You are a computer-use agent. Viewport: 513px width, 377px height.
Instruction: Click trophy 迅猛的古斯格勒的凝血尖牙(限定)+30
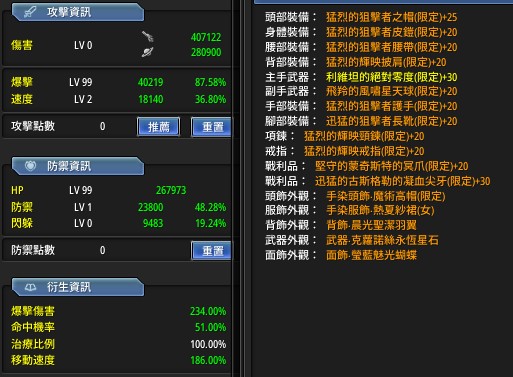tap(403, 181)
